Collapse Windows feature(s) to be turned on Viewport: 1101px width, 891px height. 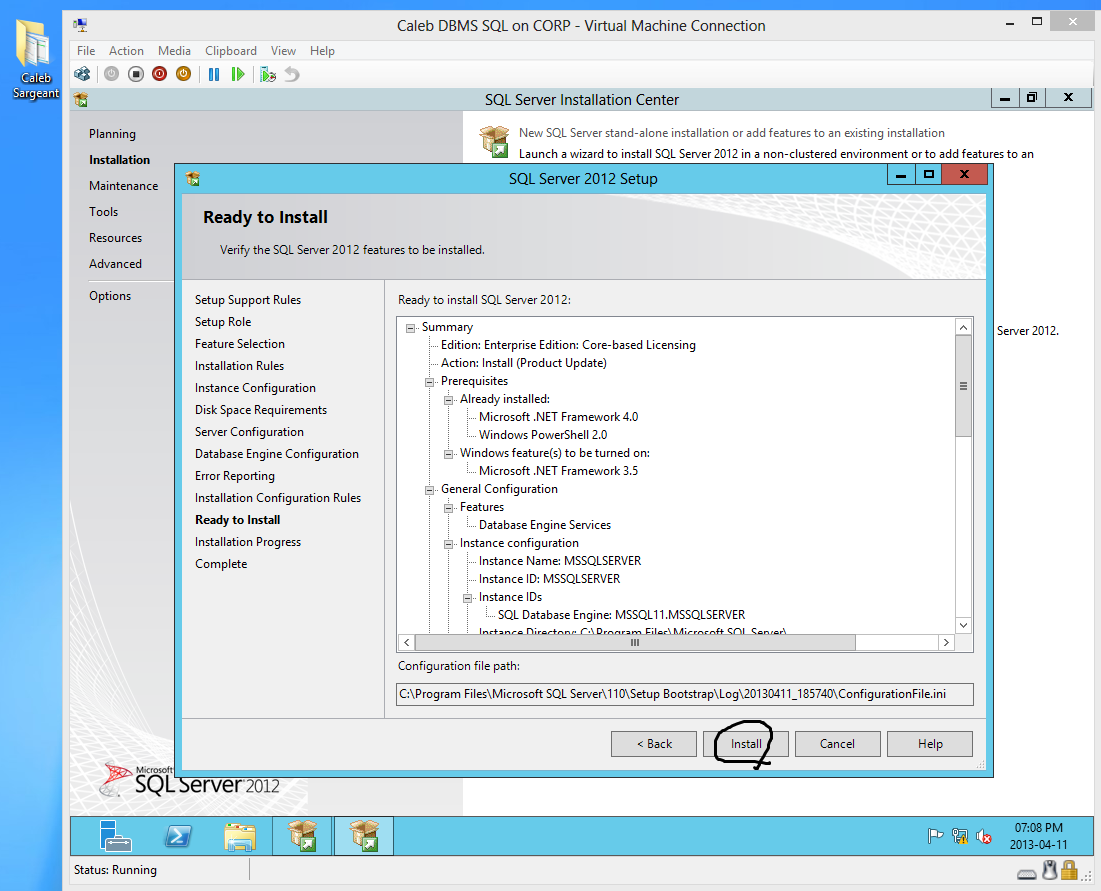click(449, 454)
